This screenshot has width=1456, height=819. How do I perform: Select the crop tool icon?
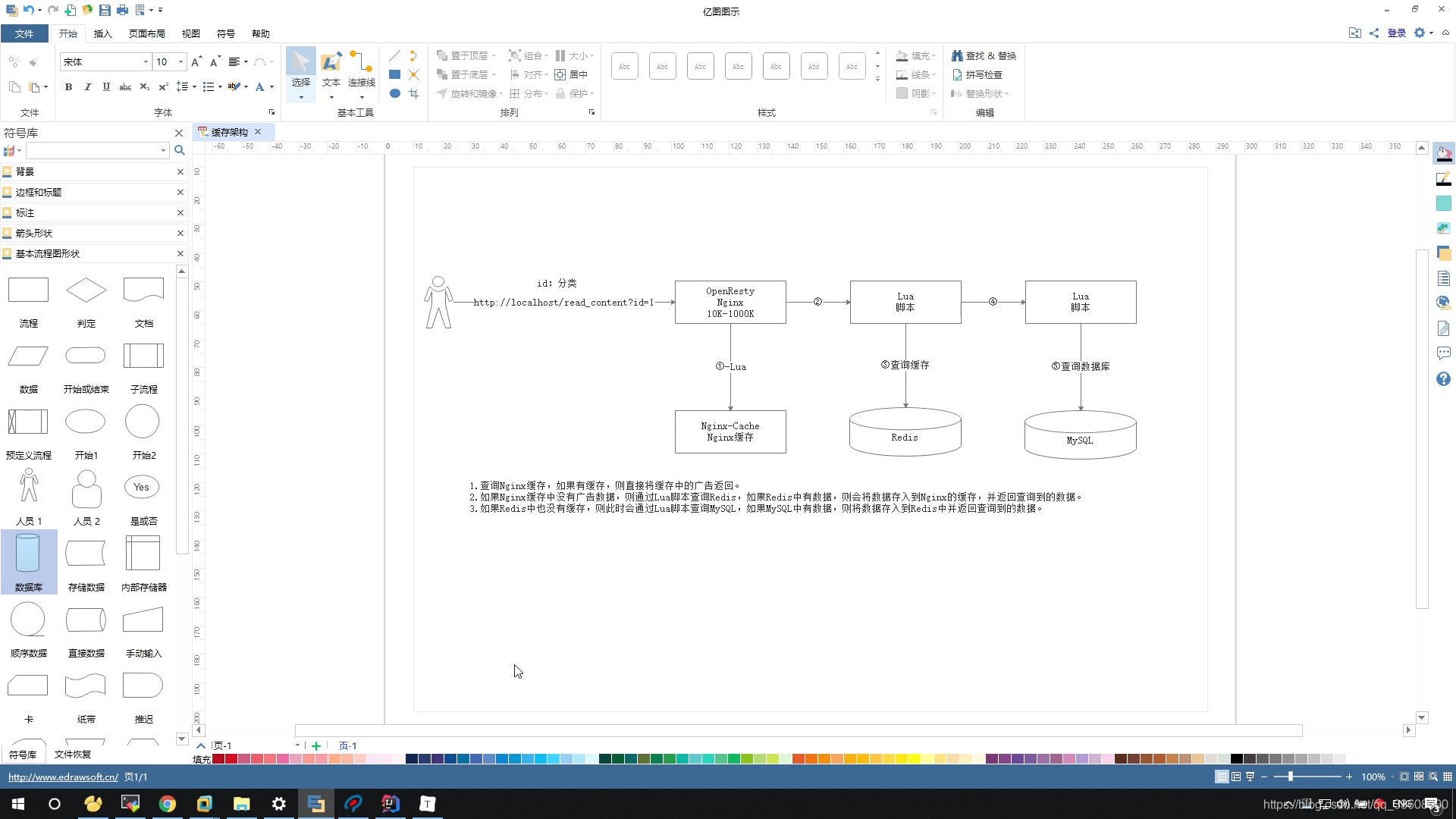coord(413,93)
